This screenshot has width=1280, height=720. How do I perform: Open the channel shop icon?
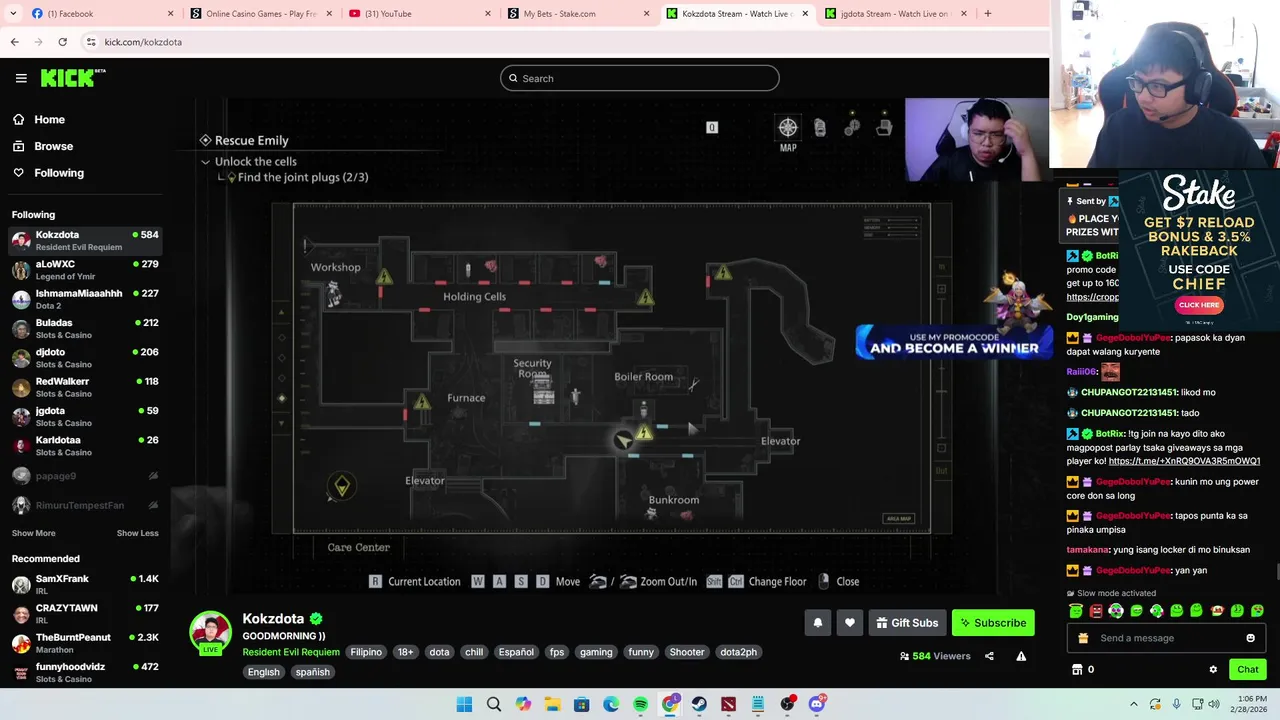click(x=1077, y=669)
